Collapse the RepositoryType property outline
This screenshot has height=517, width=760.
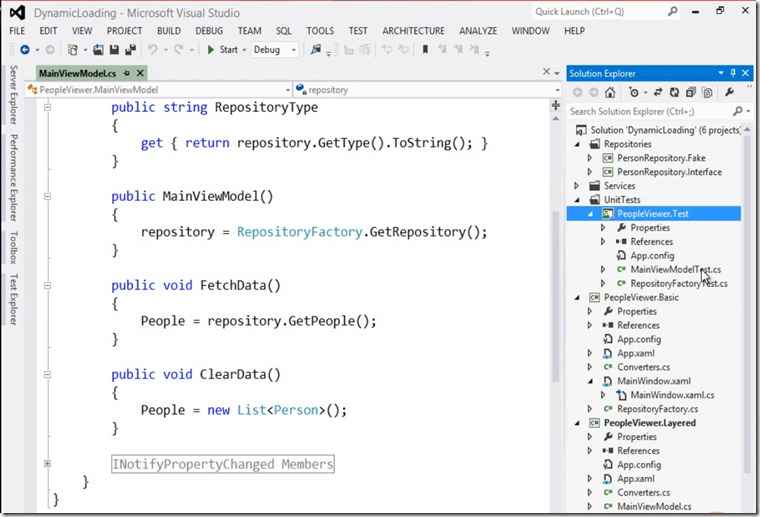(48, 107)
